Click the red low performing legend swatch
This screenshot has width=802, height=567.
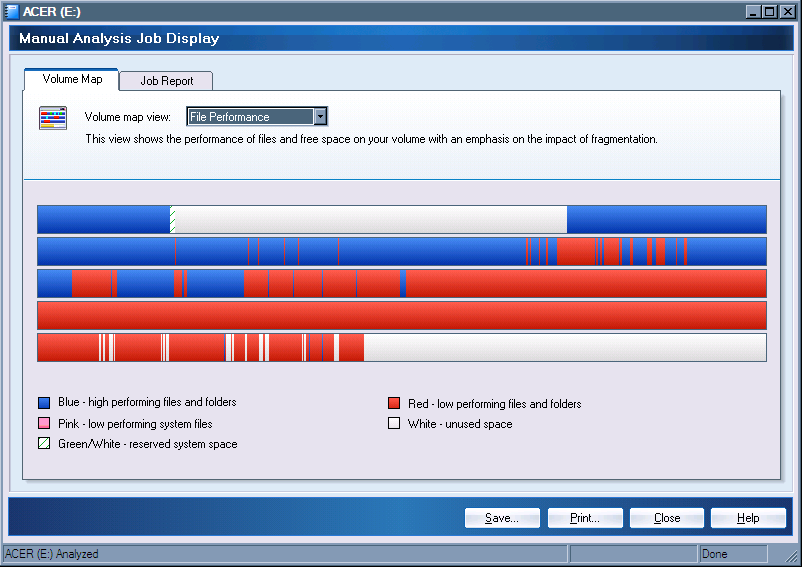[x=394, y=404]
